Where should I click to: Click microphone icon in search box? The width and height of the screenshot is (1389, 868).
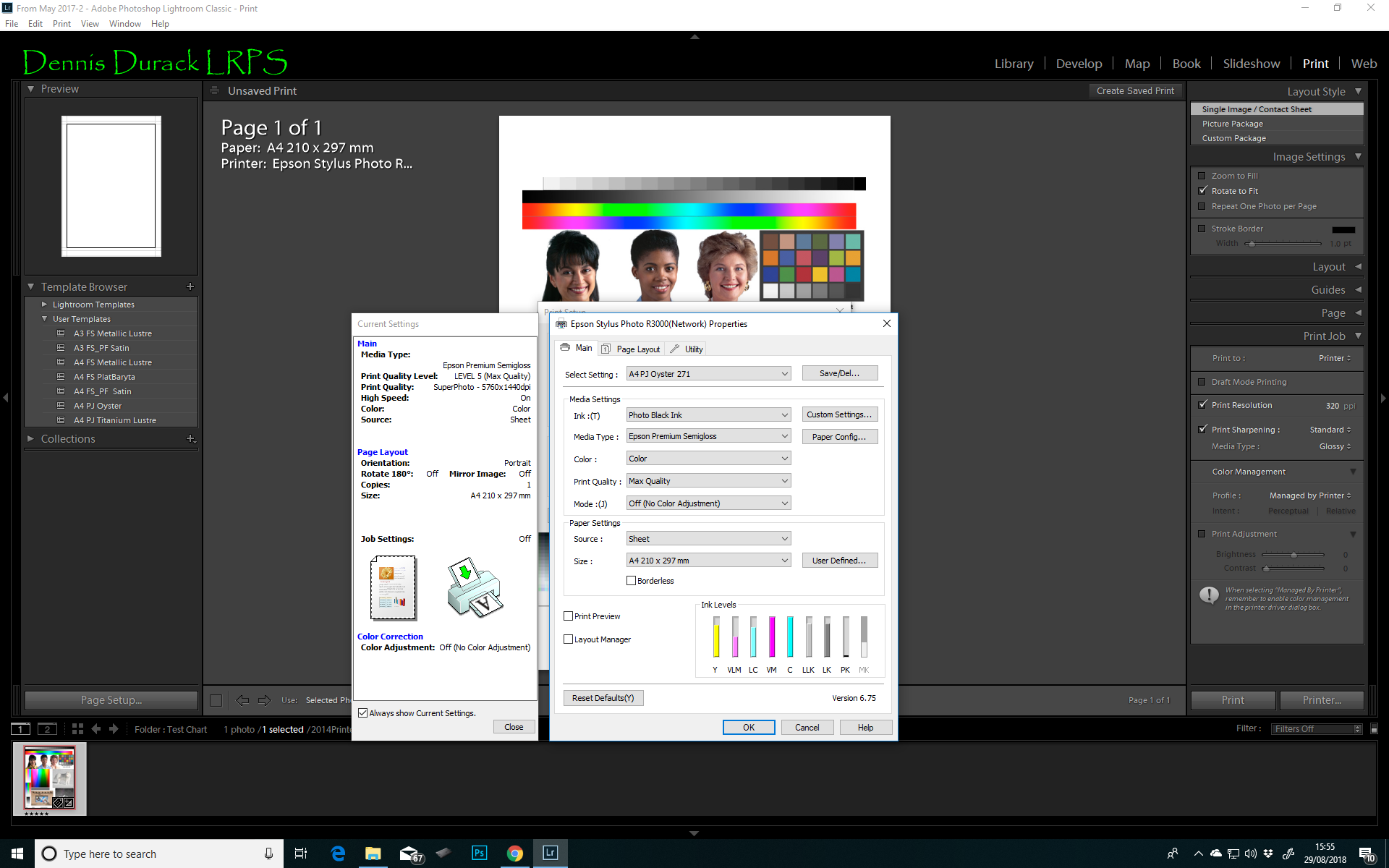click(x=268, y=854)
